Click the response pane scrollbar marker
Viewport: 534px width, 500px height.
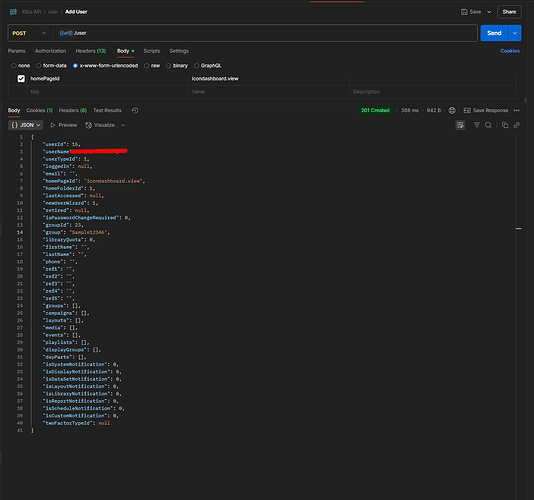coord(519,228)
